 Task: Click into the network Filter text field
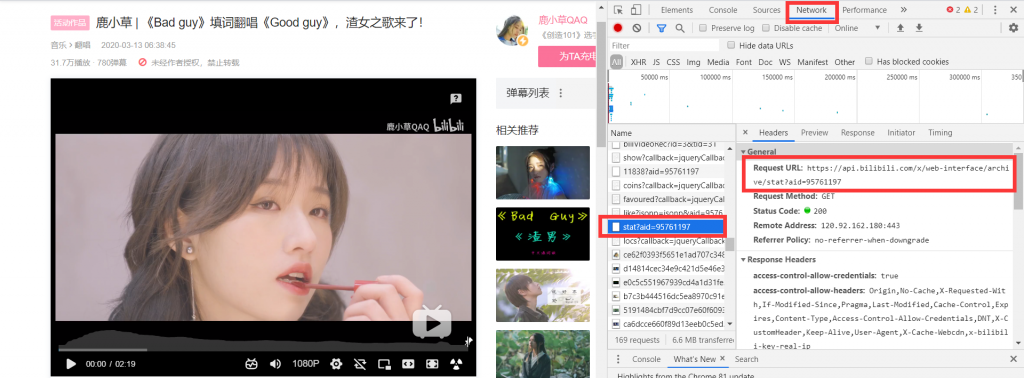click(664, 46)
